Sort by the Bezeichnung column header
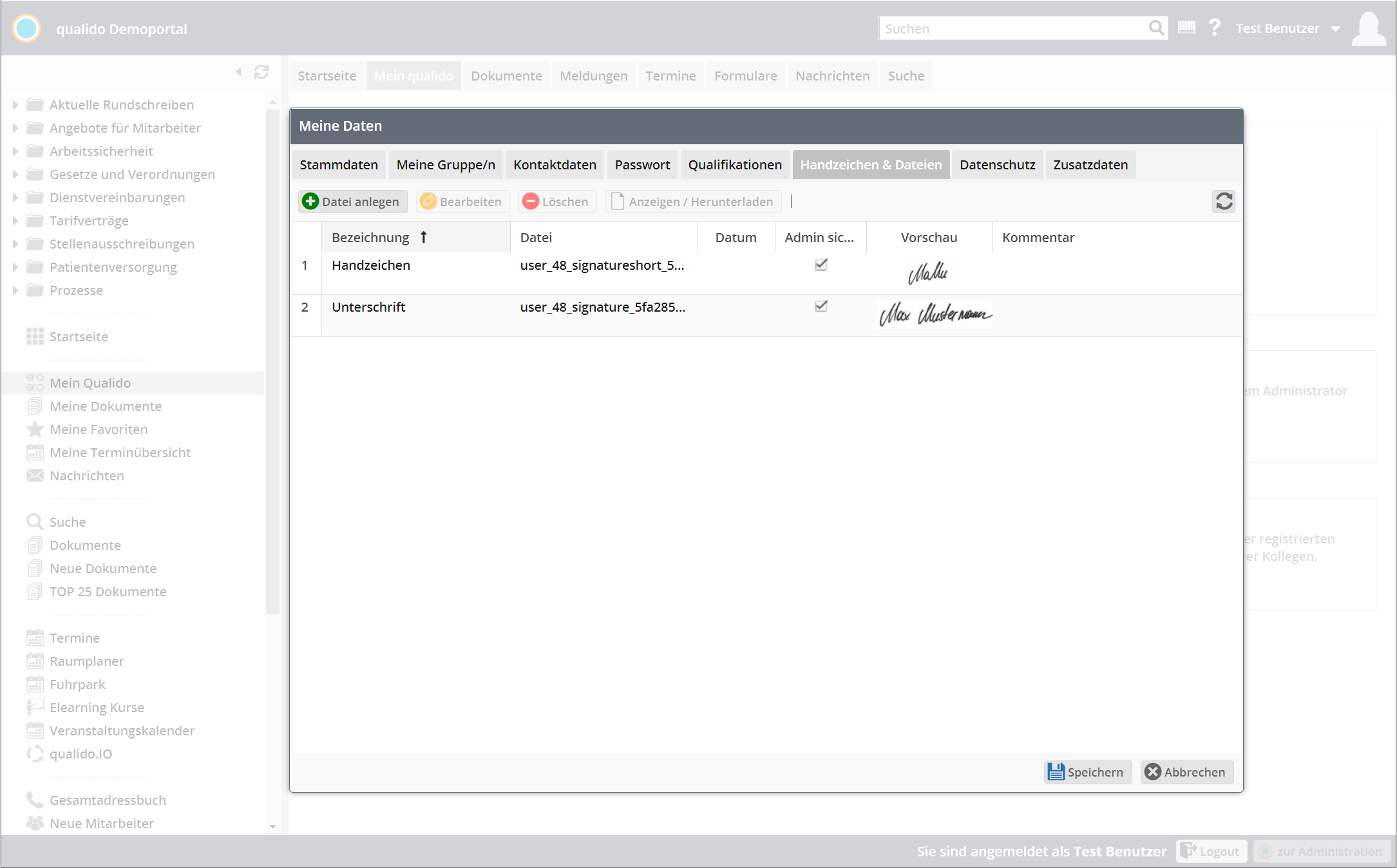This screenshot has height=868, width=1397. click(x=371, y=238)
